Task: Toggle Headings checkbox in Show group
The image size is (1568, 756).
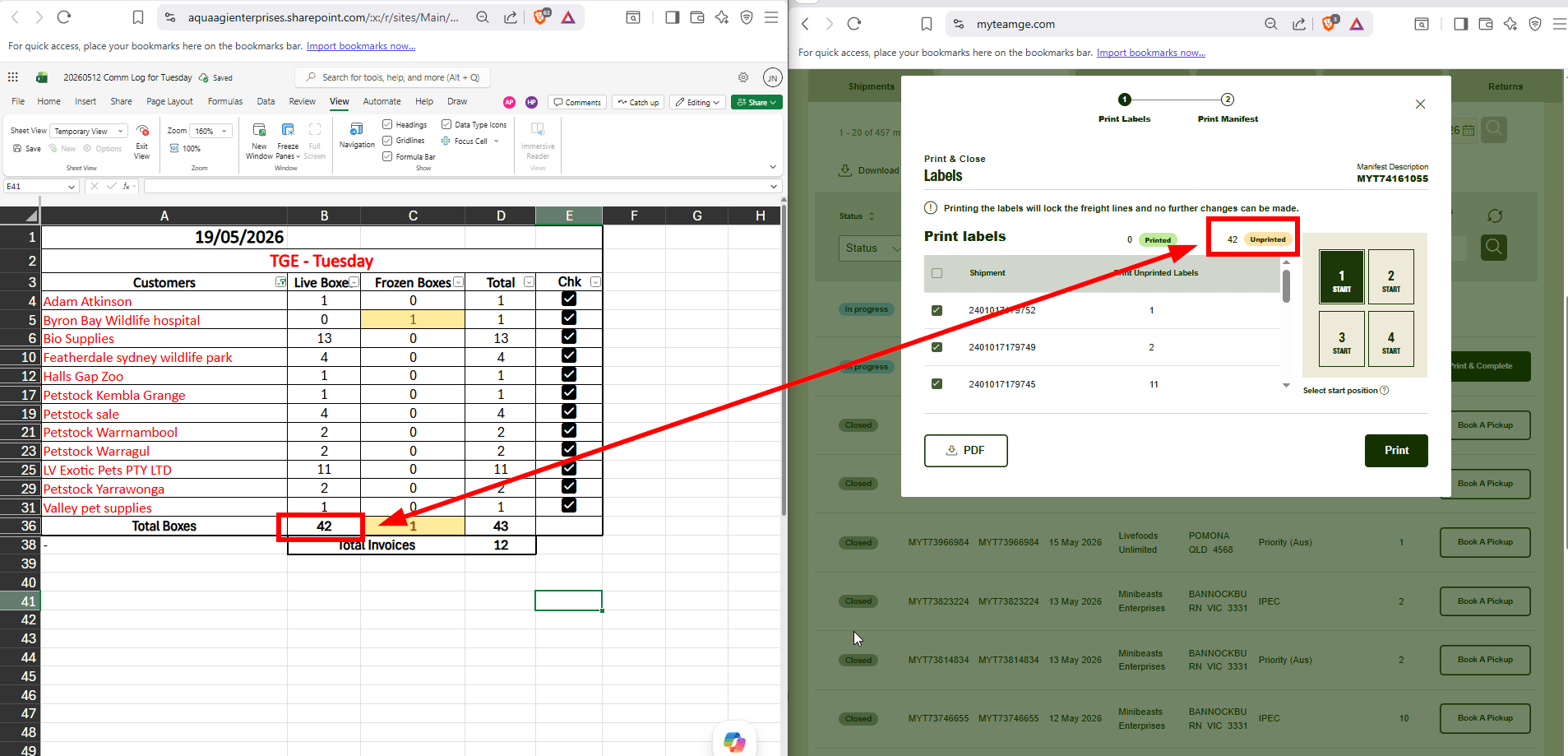Action: (387, 124)
